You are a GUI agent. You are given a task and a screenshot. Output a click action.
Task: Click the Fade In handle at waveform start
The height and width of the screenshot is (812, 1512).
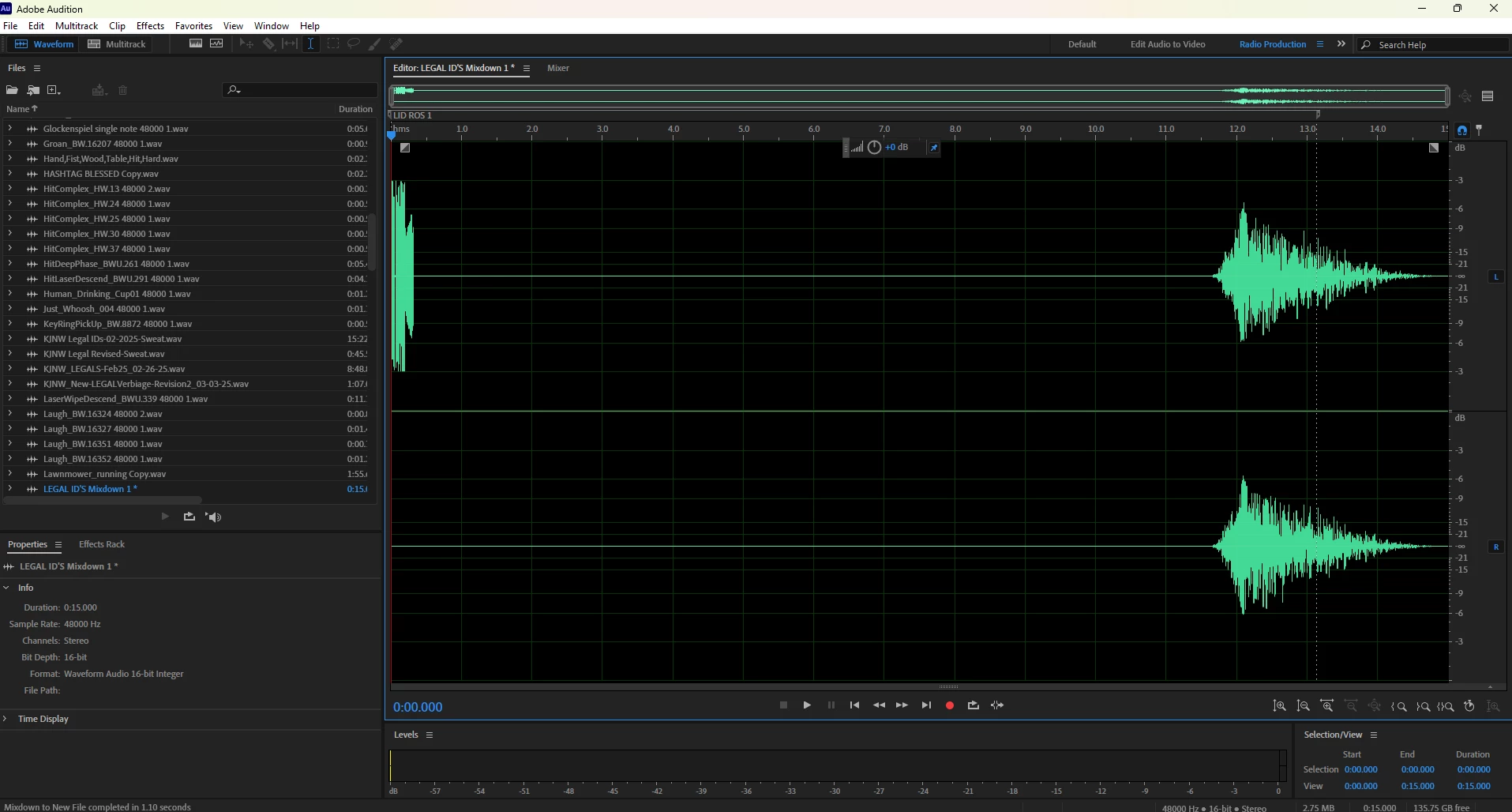tap(405, 148)
